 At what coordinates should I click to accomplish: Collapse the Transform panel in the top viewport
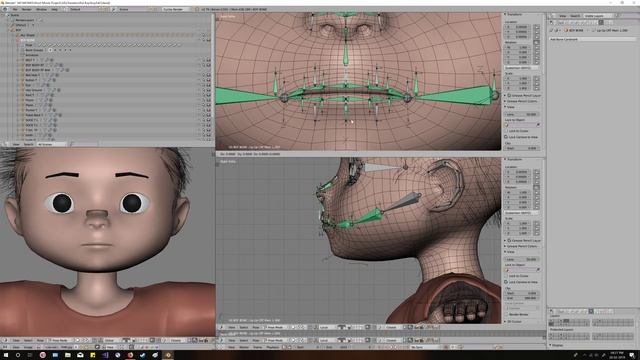click(506, 15)
